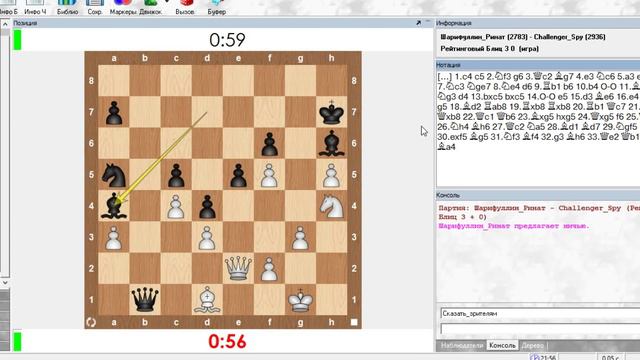Open the Вызов (challenge) toolbar button
This screenshot has width=640, height=360.
coord(185,7)
